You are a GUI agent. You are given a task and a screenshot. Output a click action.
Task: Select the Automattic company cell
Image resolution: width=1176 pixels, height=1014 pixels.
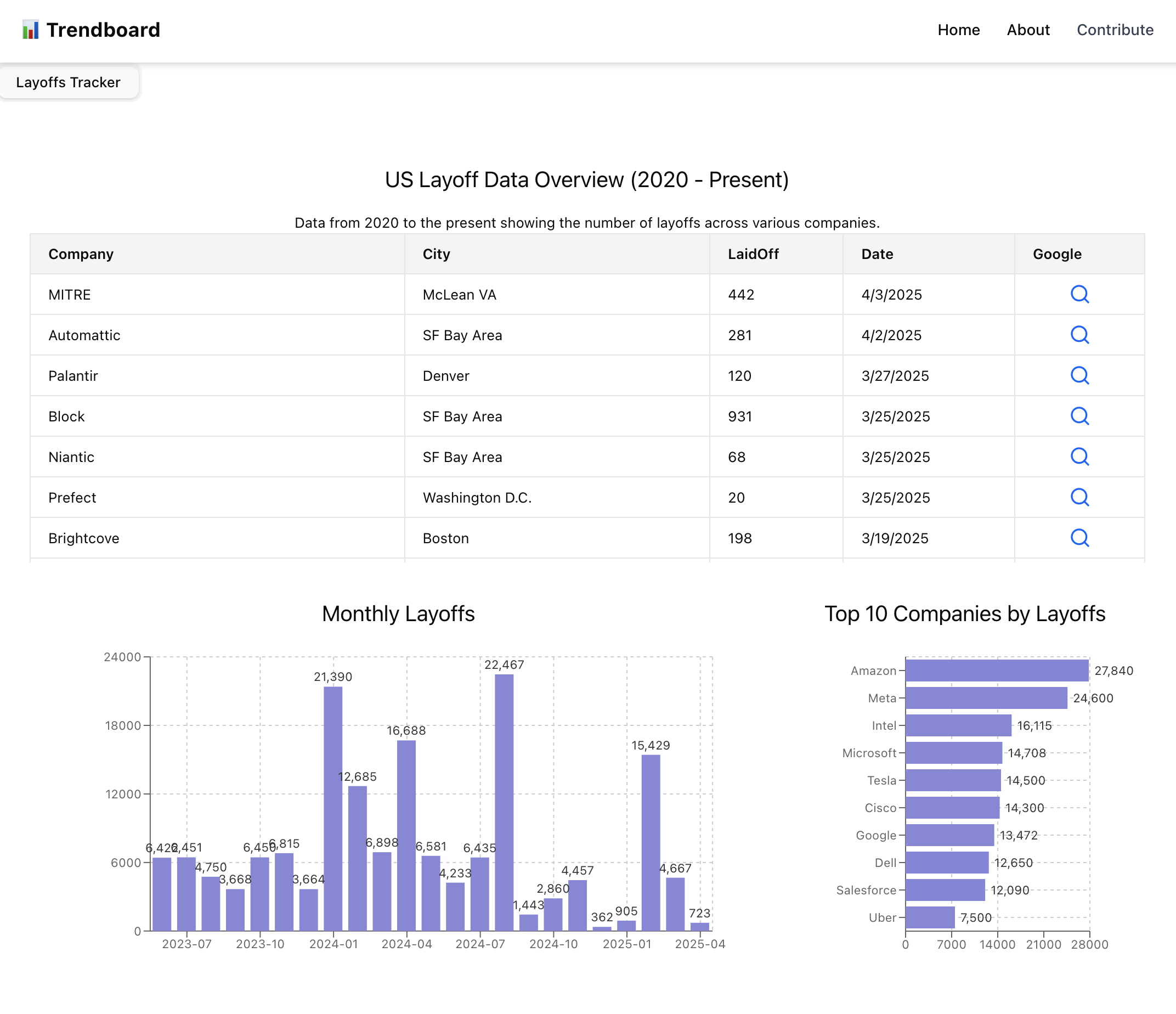point(217,335)
